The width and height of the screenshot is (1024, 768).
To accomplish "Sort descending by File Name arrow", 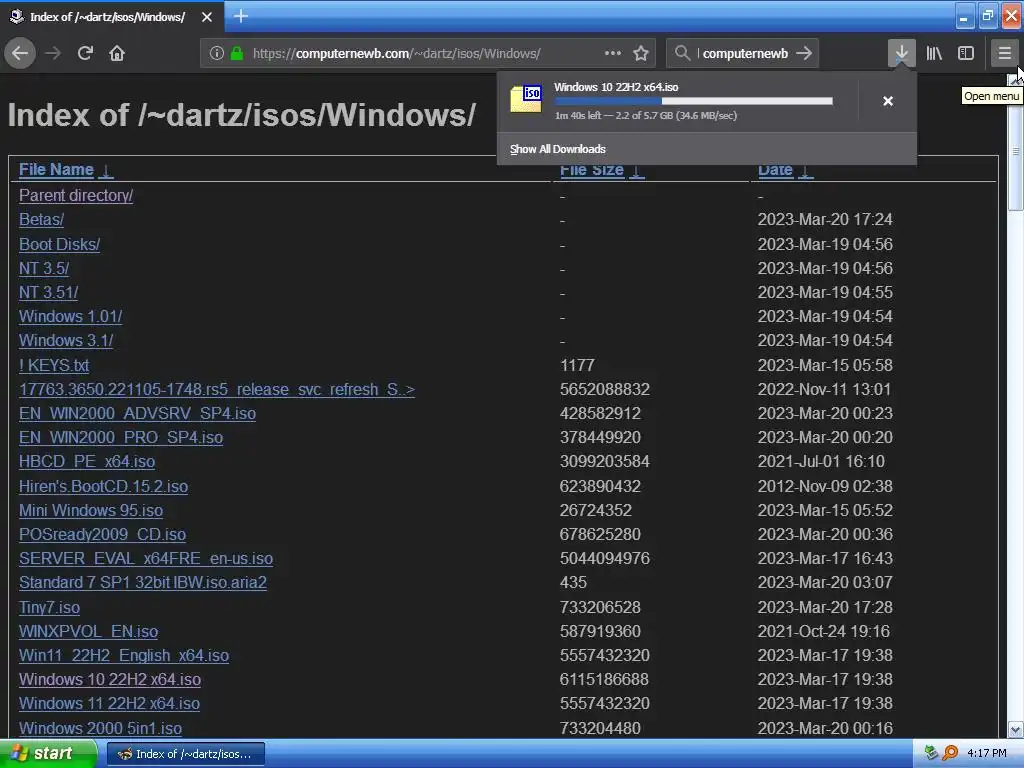I will tap(106, 171).
